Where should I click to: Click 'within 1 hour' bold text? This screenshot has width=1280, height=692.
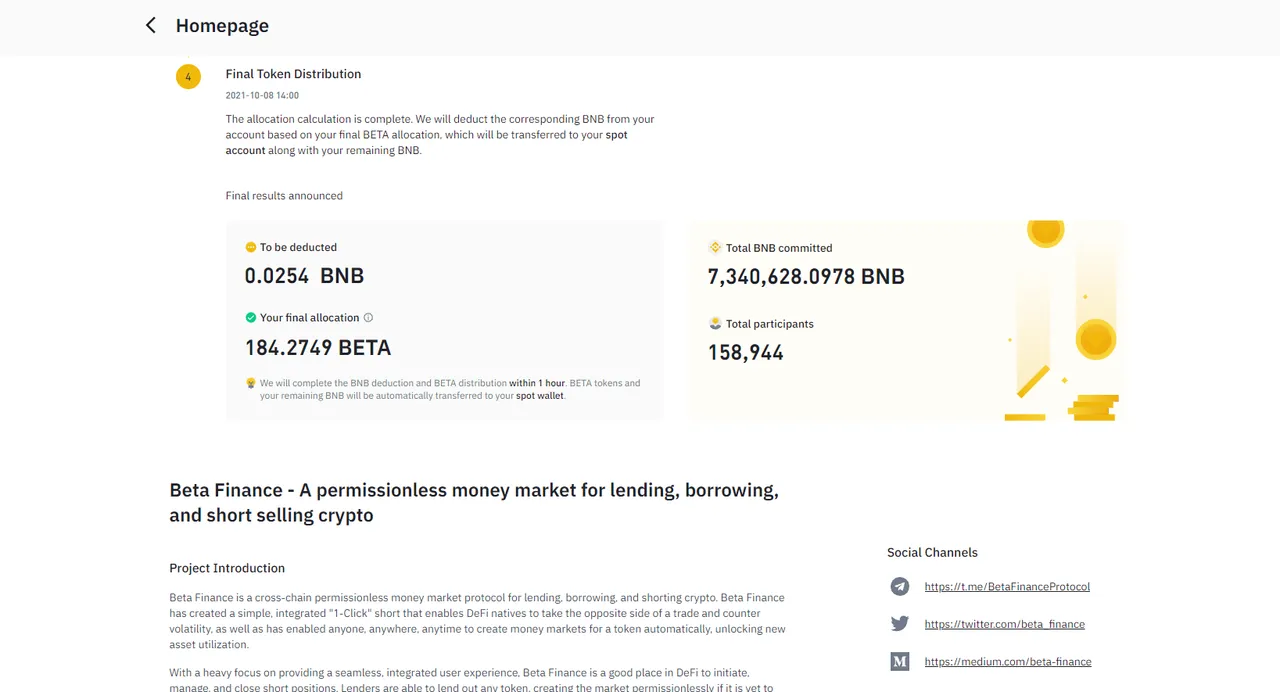click(537, 383)
